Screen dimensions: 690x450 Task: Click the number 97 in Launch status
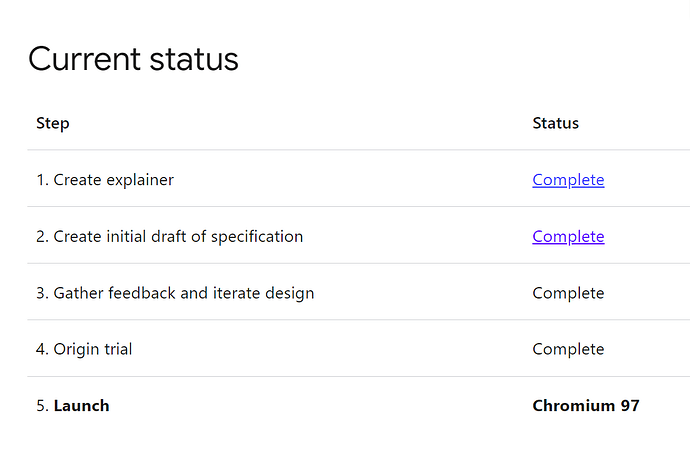point(630,406)
